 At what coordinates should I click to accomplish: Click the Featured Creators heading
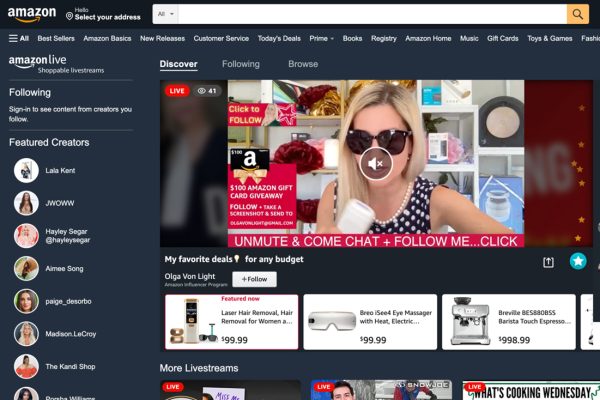pyautogui.click(x=49, y=142)
